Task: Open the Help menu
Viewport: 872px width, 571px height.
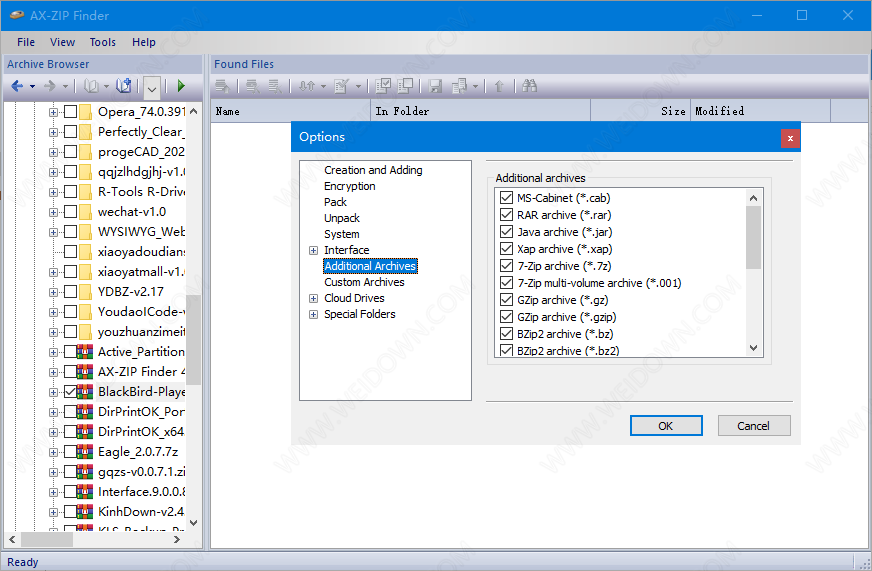Action: 143,42
